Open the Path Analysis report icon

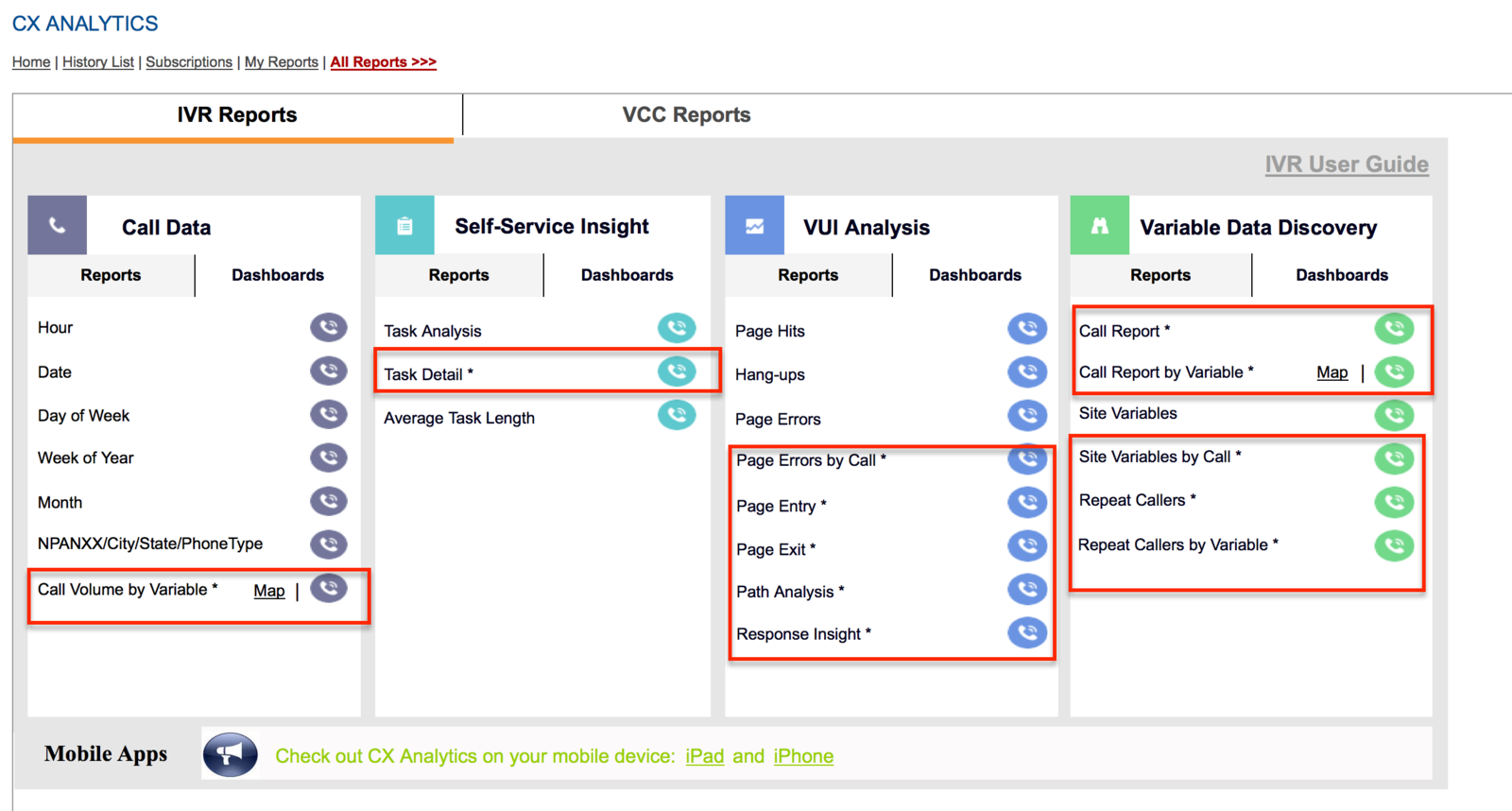(x=1027, y=589)
